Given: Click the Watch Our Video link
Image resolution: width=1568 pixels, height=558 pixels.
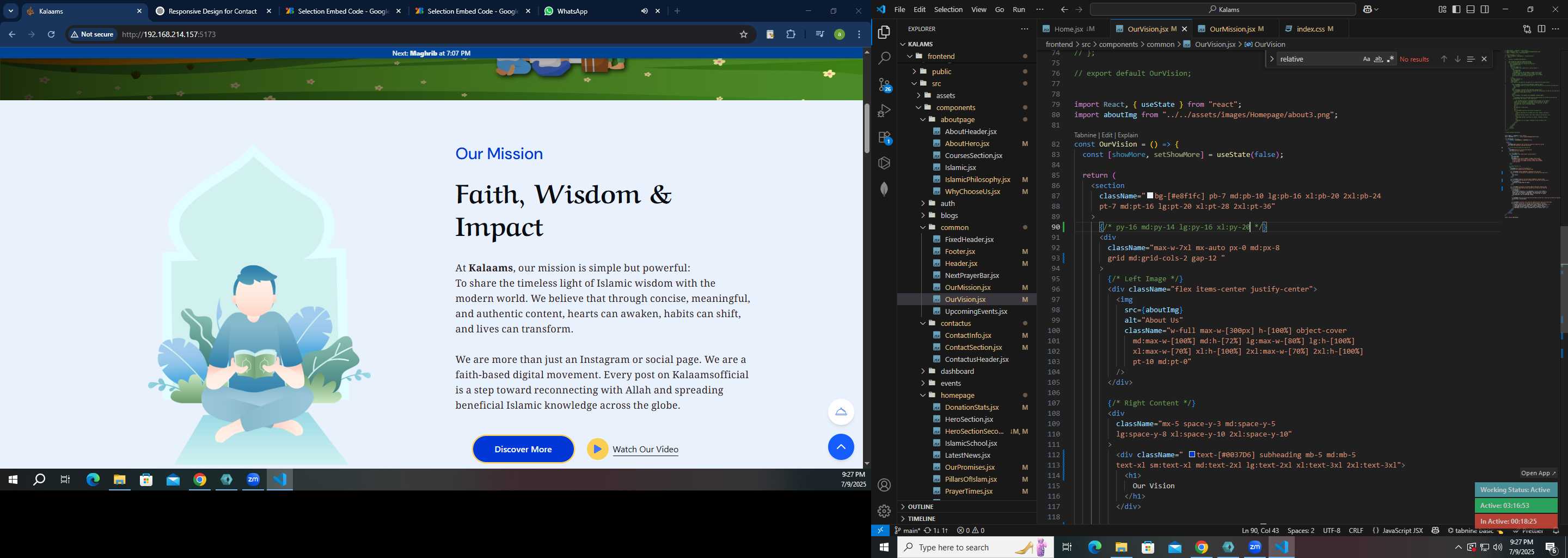Looking at the screenshot, I should coord(645,450).
